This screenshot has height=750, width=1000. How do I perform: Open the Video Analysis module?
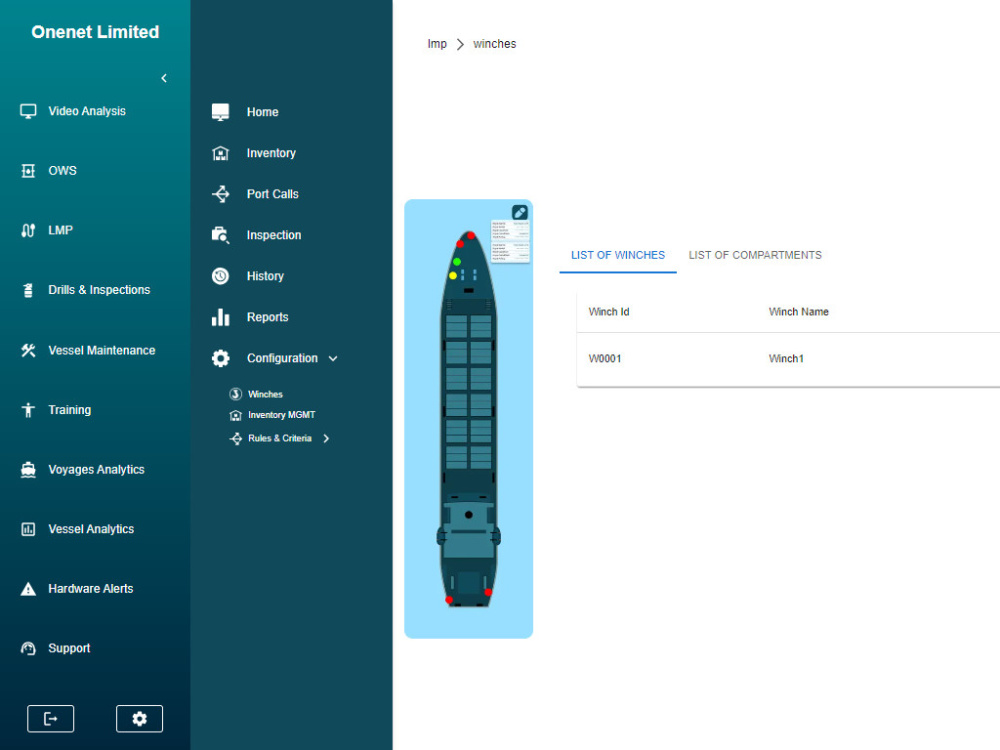[x=87, y=111]
